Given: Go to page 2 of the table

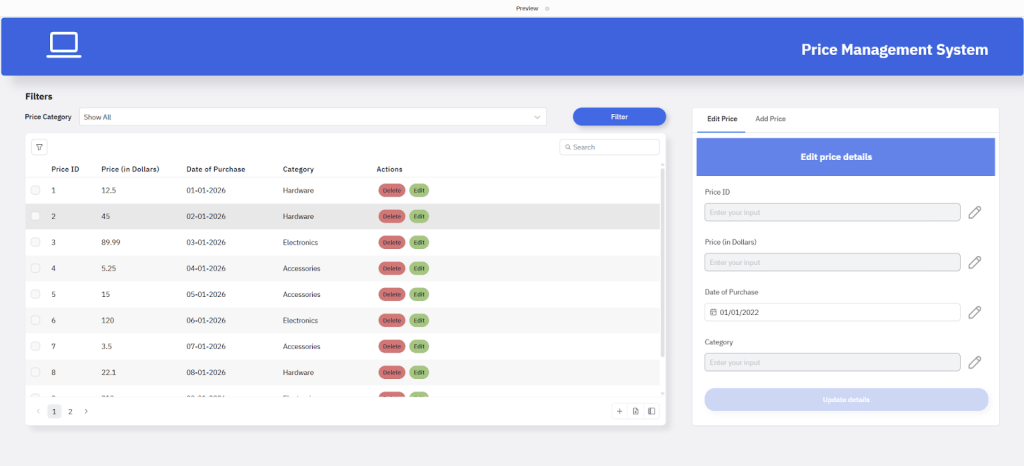Looking at the screenshot, I should (x=71, y=411).
